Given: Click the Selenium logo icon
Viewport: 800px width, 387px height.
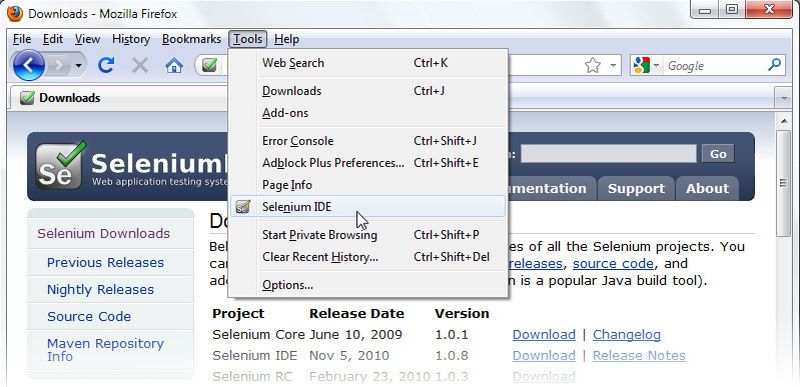Looking at the screenshot, I should click(61, 165).
